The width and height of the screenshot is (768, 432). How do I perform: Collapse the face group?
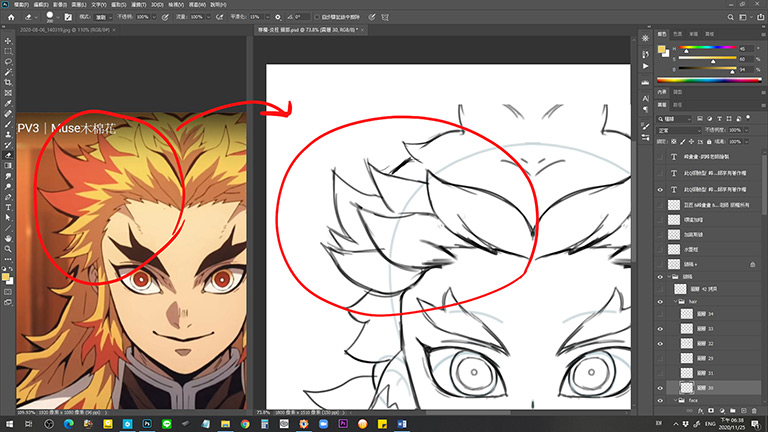[675, 400]
